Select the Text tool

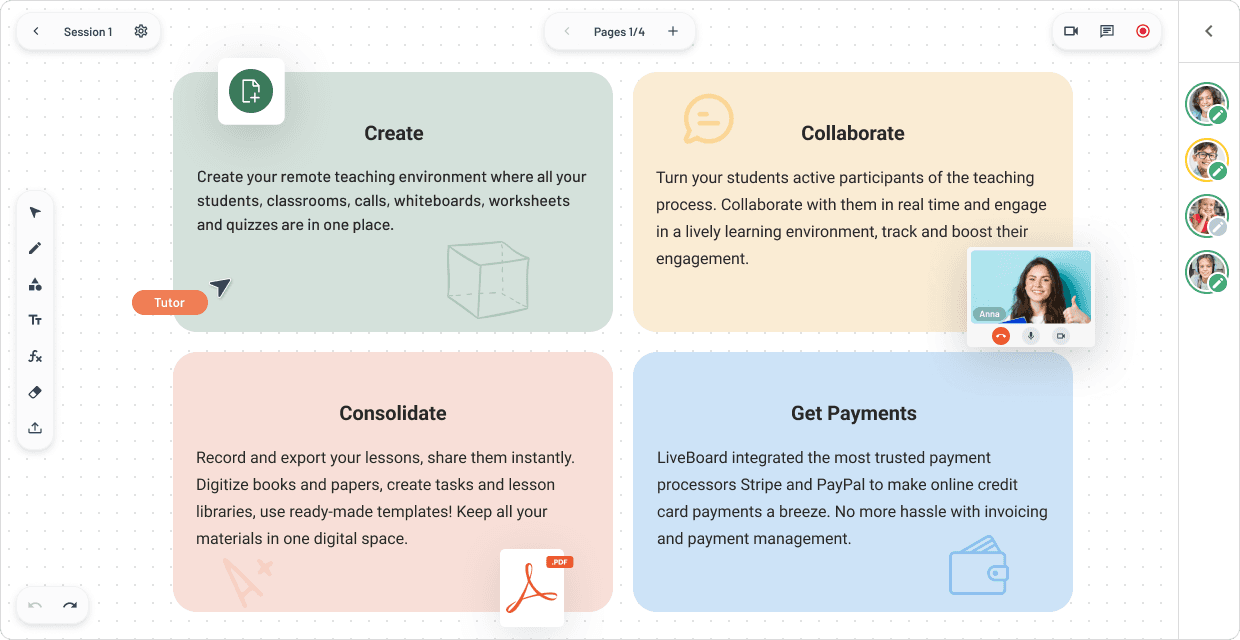35,320
